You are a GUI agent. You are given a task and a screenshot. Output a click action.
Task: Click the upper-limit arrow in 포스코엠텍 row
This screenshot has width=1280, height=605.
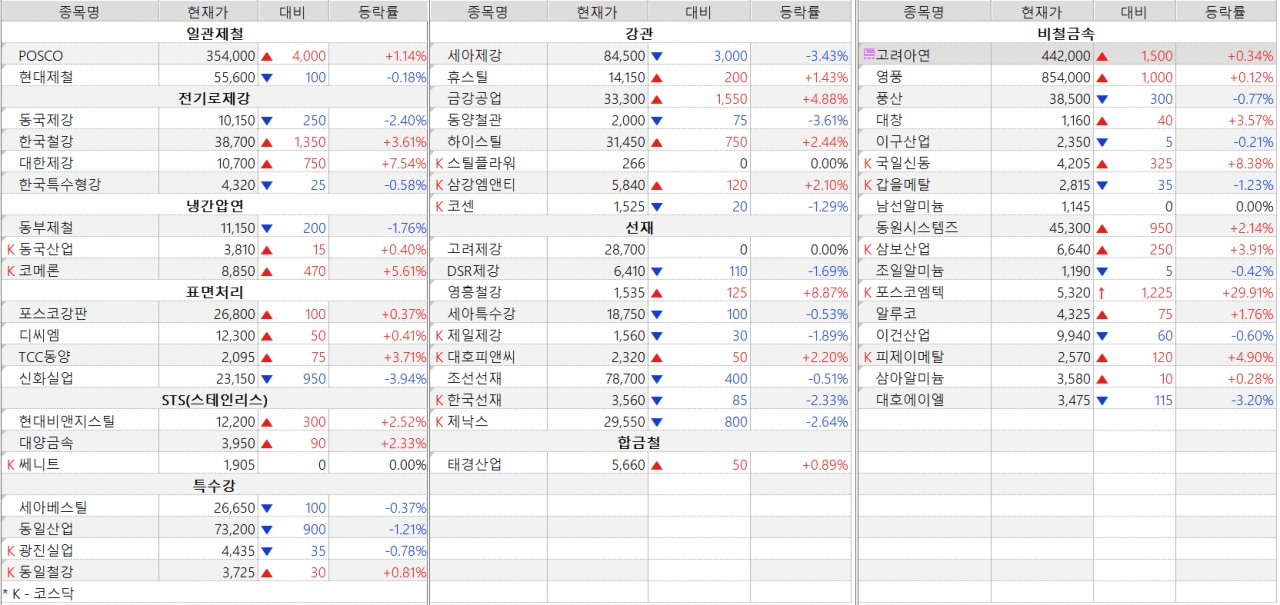(1102, 293)
